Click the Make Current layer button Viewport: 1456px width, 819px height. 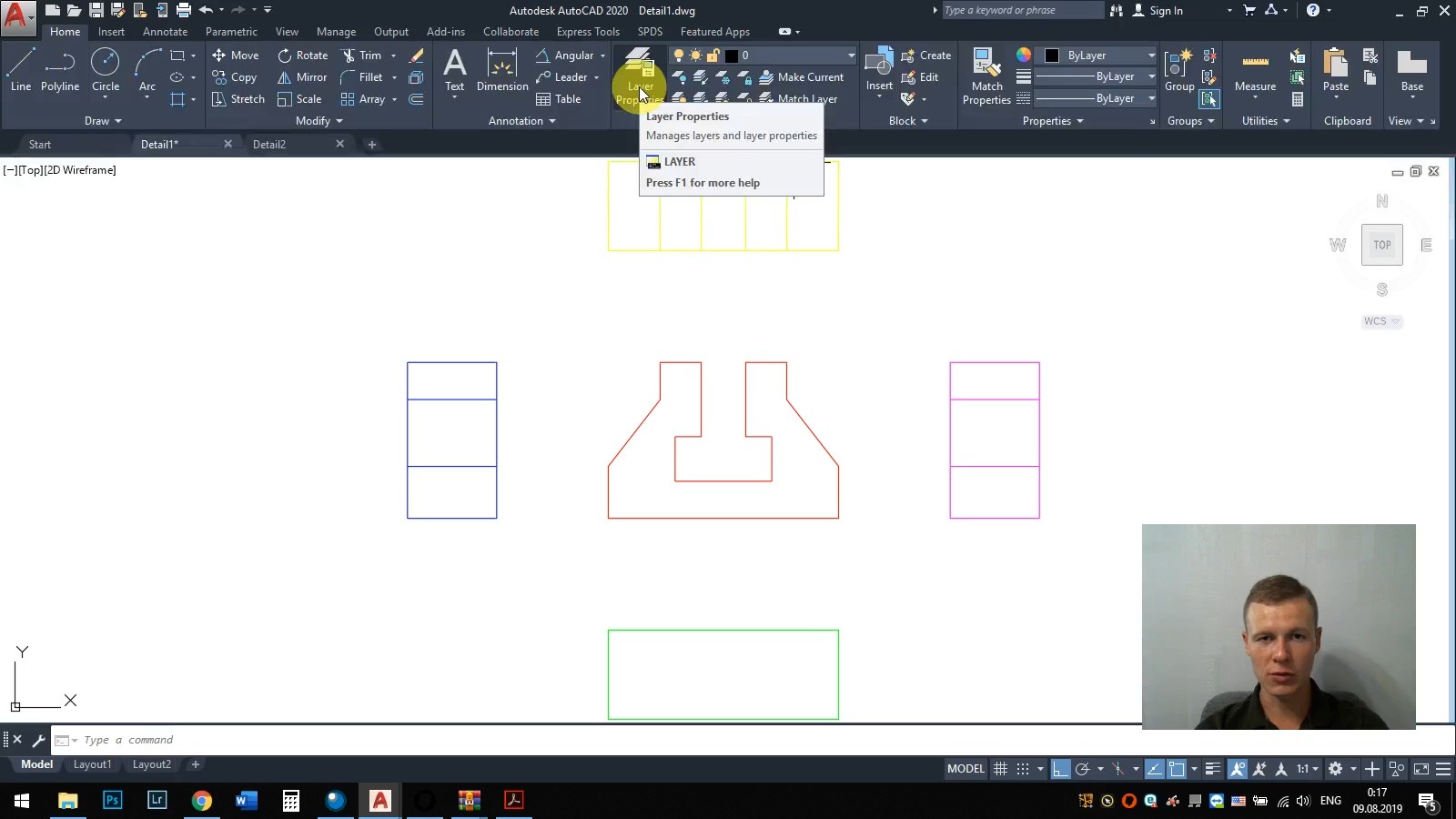pyautogui.click(x=802, y=77)
